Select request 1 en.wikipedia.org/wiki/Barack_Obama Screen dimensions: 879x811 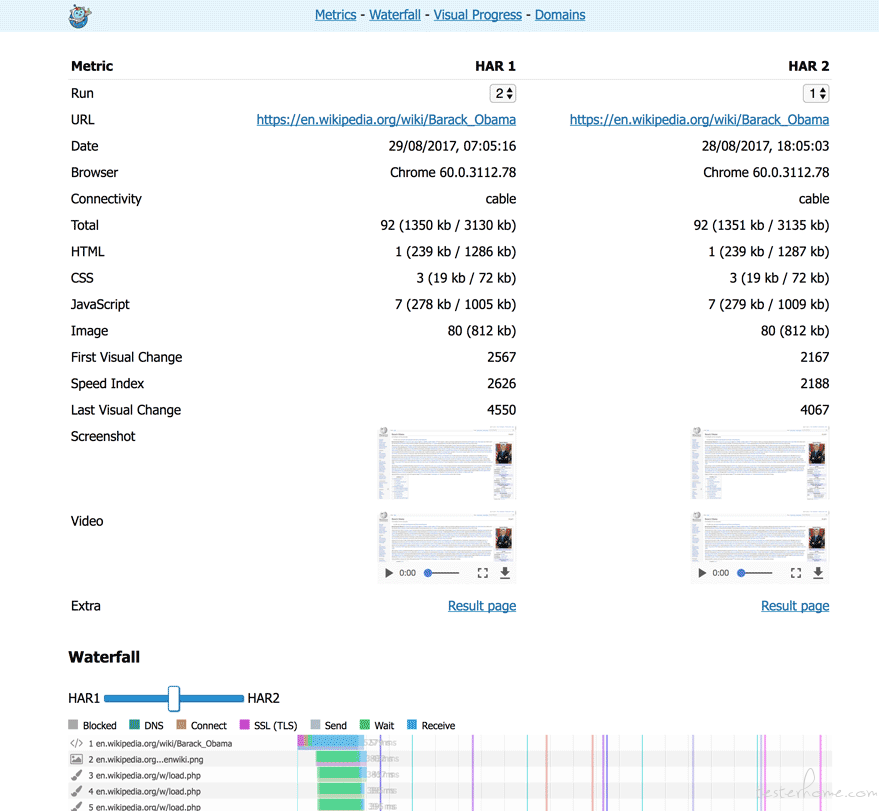160,744
